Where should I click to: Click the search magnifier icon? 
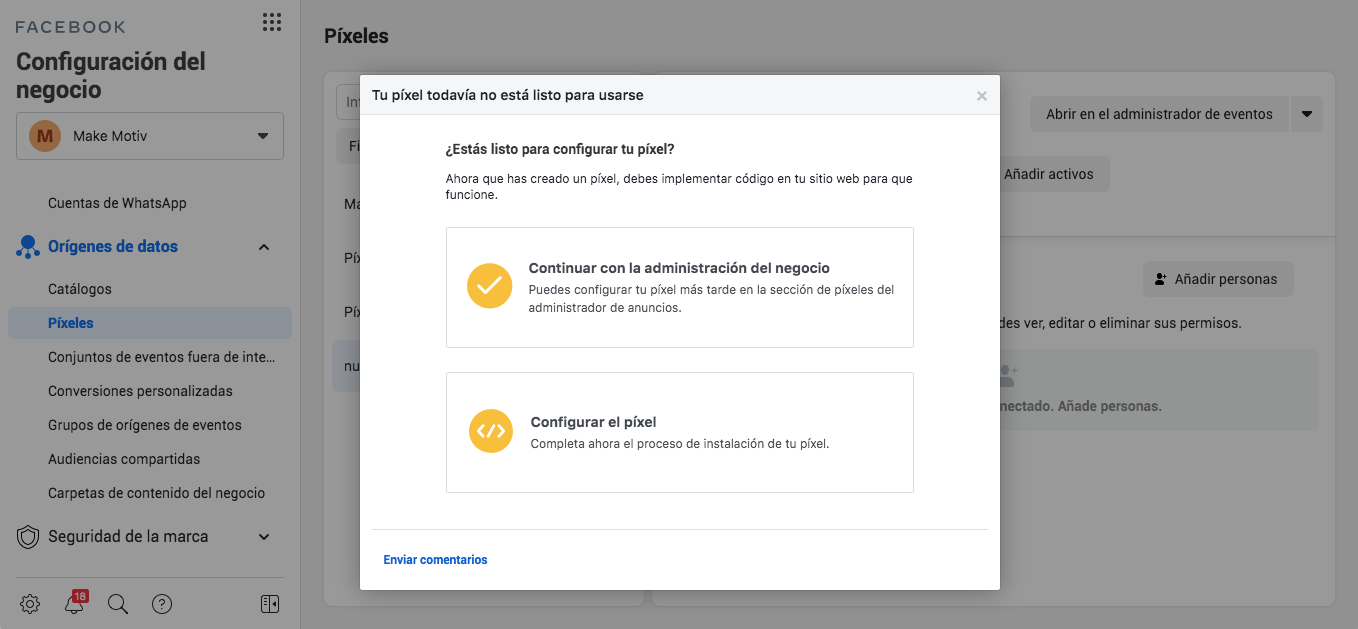118,604
